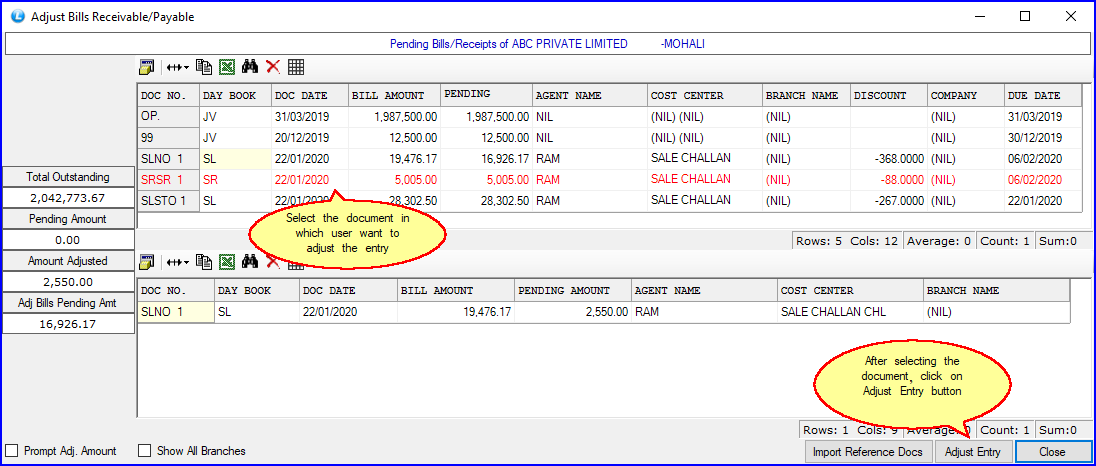
Task: Click the Rows: 5 Cols: 12 status entry
Action: (847, 241)
